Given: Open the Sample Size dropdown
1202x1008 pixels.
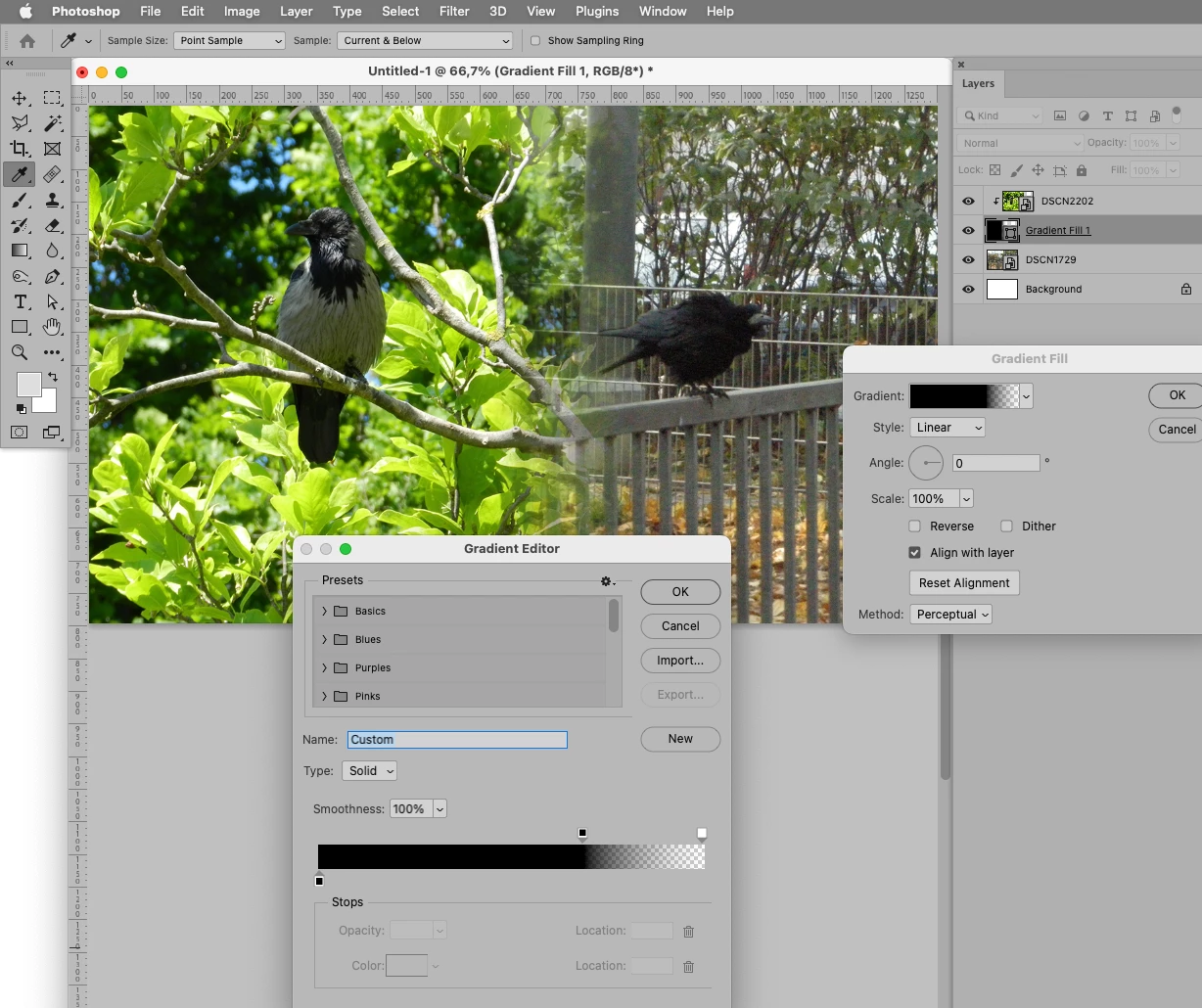Looking at the screenshot, I should (229, 41).
